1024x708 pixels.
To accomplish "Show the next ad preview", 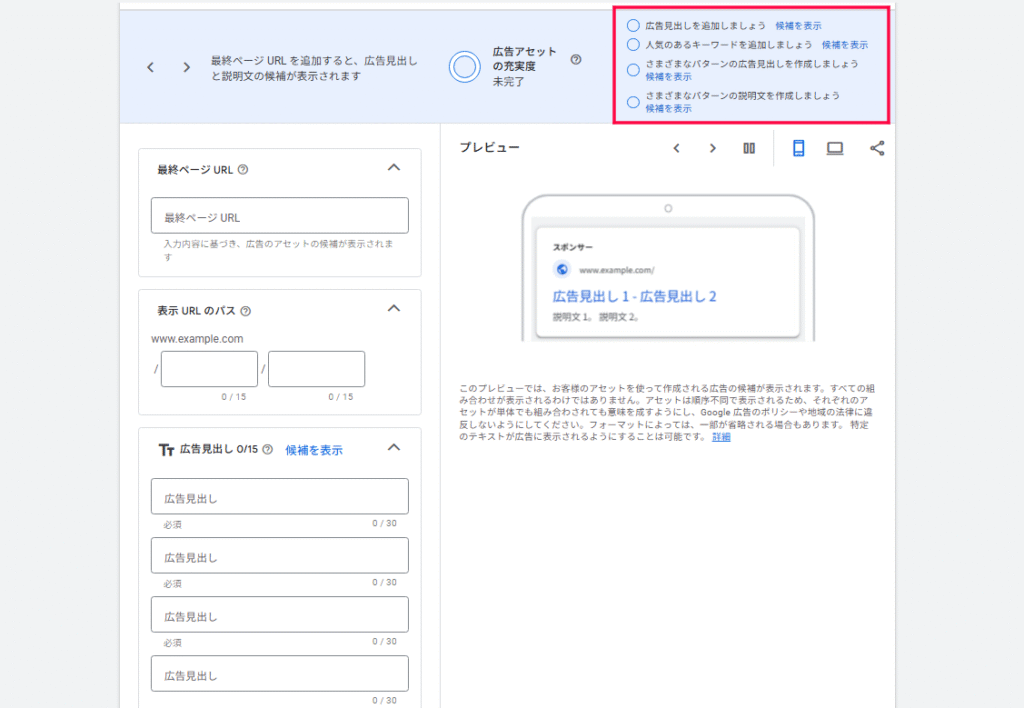I will click(712, 147).
